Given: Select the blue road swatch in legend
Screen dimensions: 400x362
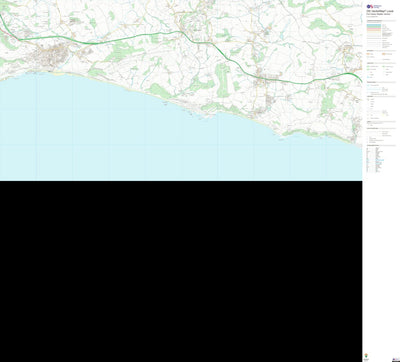Looking at the screenshot, I should pyautogui.click(x=374, y=25).
